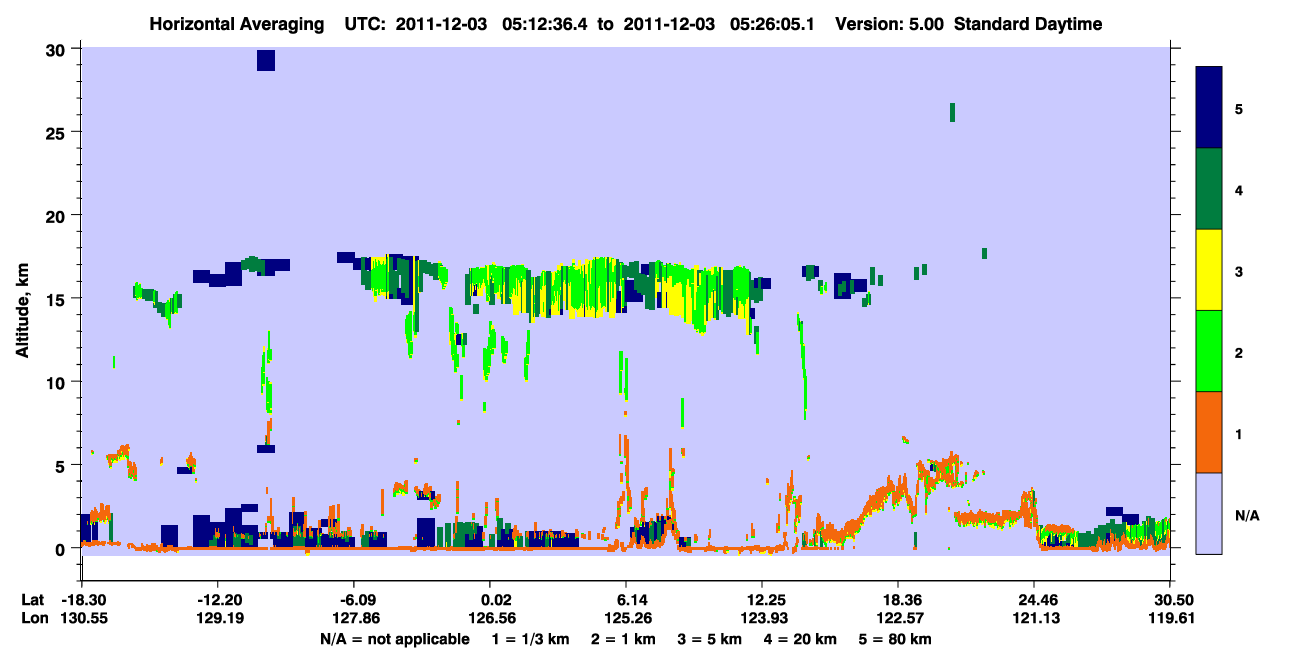Image resolution: width=1300 pixels, height=667 pixels.
Task: Click the small green mark near 26 km altitude
Action: tap(952, 112)
